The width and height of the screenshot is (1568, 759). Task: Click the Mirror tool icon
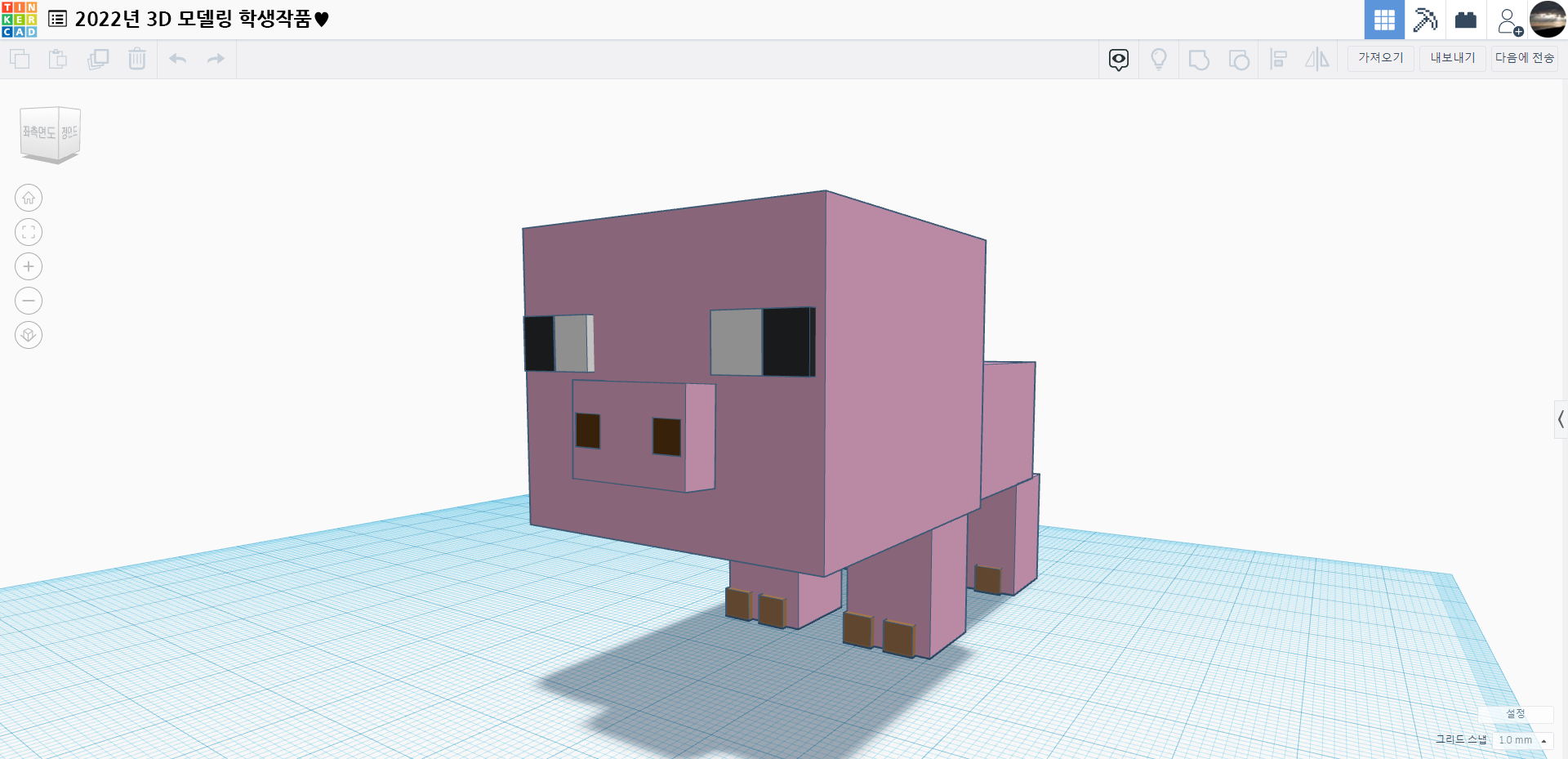click(1317, 59)
